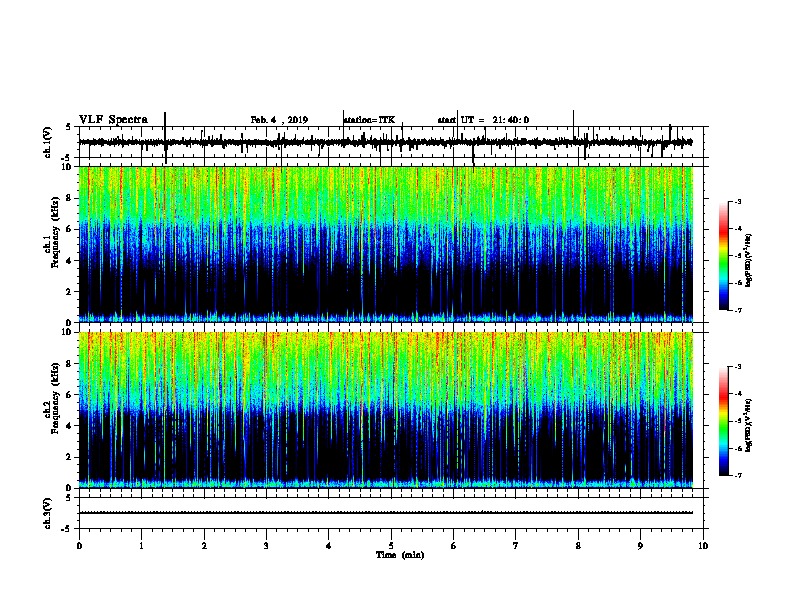The image size is (792, 612).
Task: Click the "9" minute tick label
Action: pyautogui.click(x=640, y=546)
